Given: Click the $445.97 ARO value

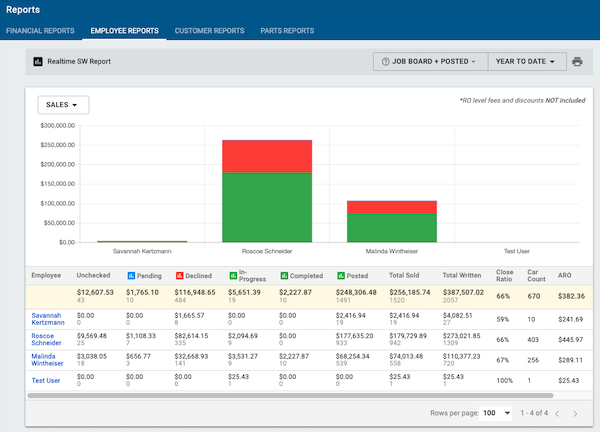Looking at the screenshot, I should (570, 340).
